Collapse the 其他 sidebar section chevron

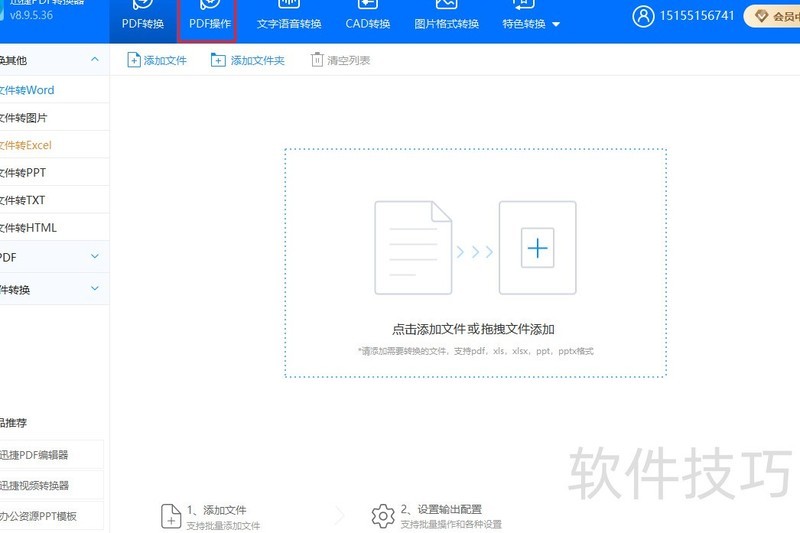coord(95,60)
